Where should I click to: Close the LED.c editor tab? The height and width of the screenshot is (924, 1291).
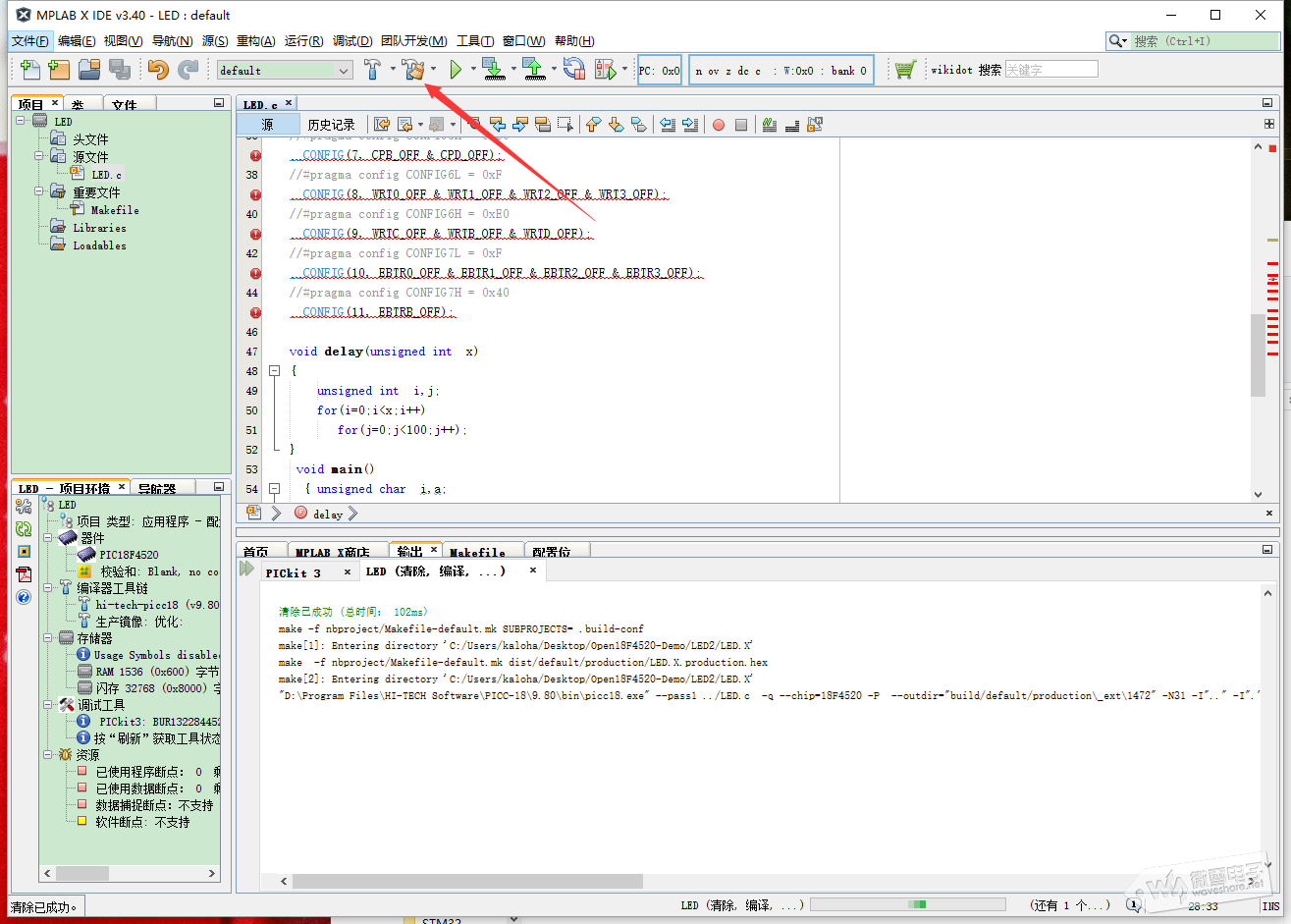coord(289,102)
